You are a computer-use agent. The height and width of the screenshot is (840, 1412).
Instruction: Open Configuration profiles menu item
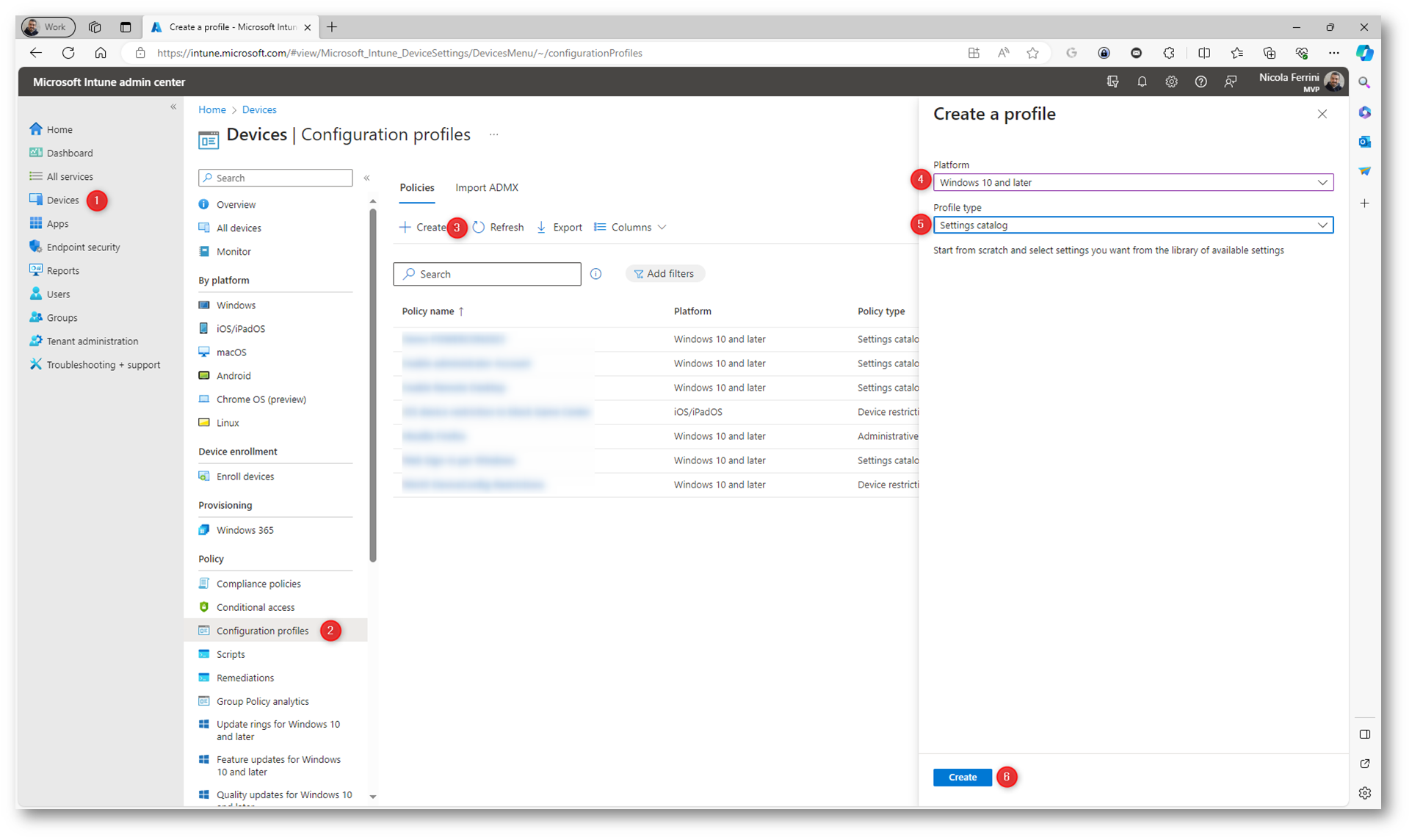pyautogui.click(x=254, y=630)
